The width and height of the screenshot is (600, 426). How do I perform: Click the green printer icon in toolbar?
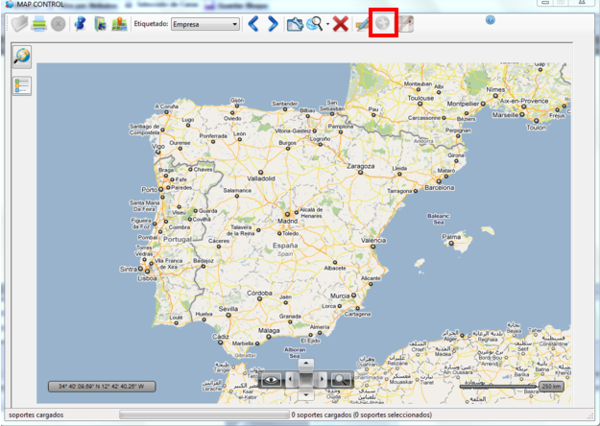38,23
